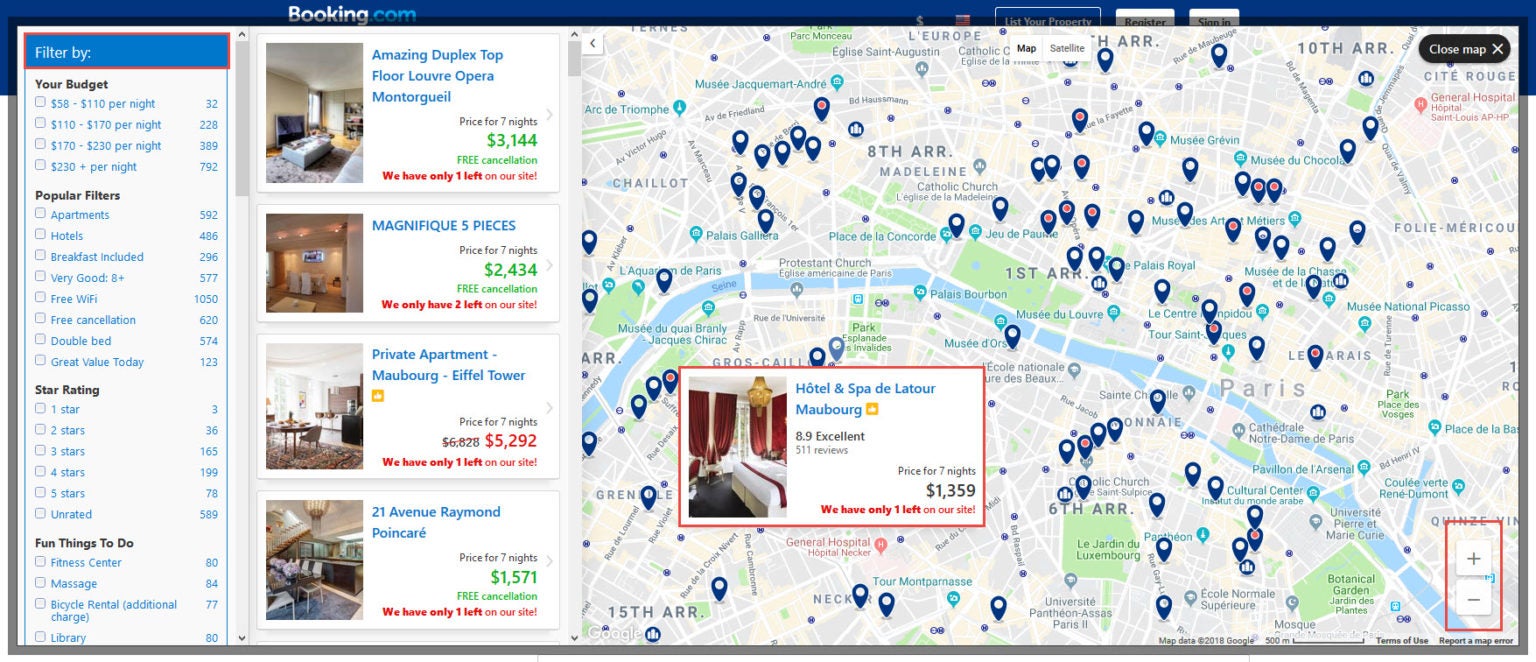Select the 5 stars rating checkbox
Image resolution: width=1536 pixels, height=662 pixels.
[40, 492]
